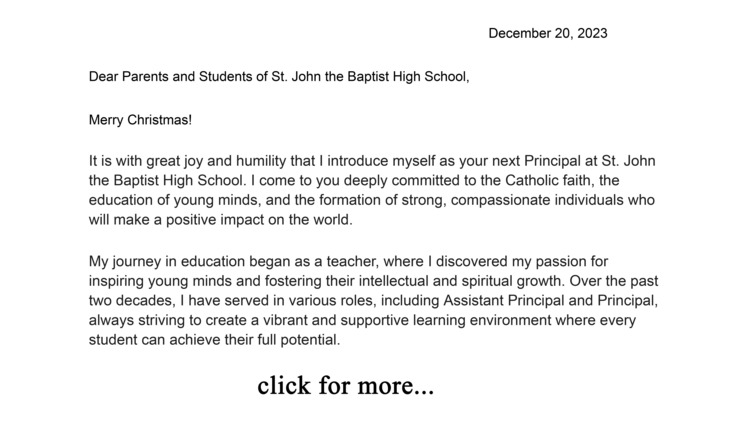Click the "Merry Christmas!" greeting

coord(140,120)
